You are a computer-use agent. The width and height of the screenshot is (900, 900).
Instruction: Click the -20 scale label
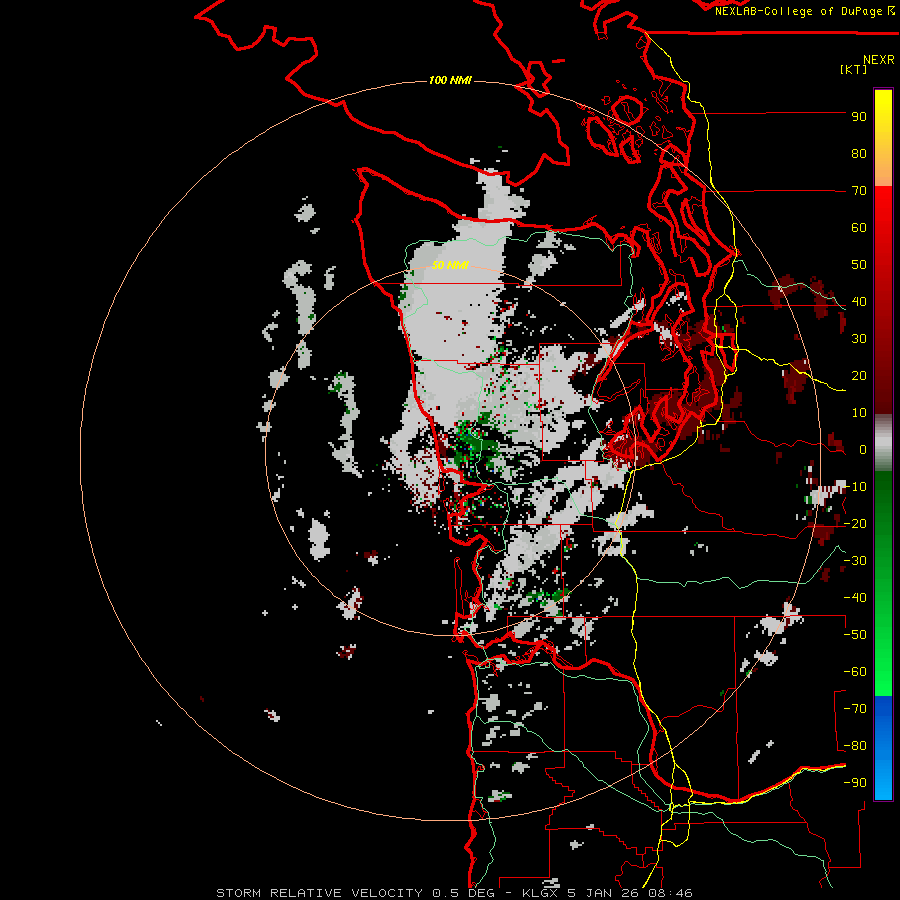pos(855,524)
